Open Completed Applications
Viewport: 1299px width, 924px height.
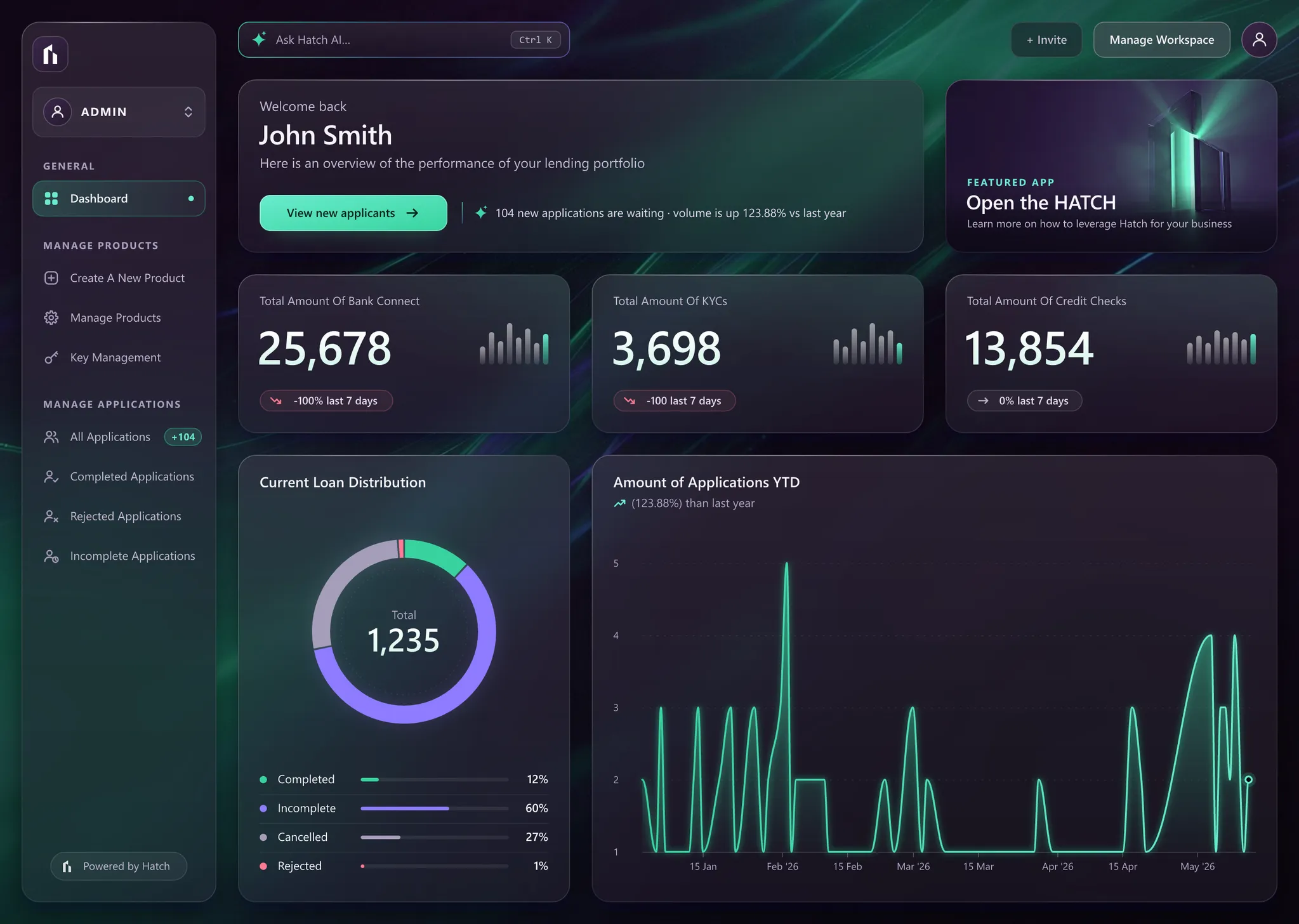119,477
